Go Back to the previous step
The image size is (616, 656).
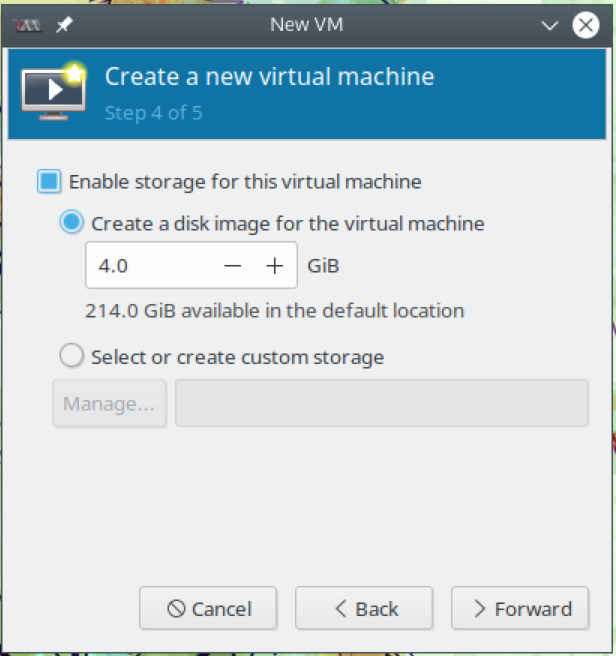[364, 608]
